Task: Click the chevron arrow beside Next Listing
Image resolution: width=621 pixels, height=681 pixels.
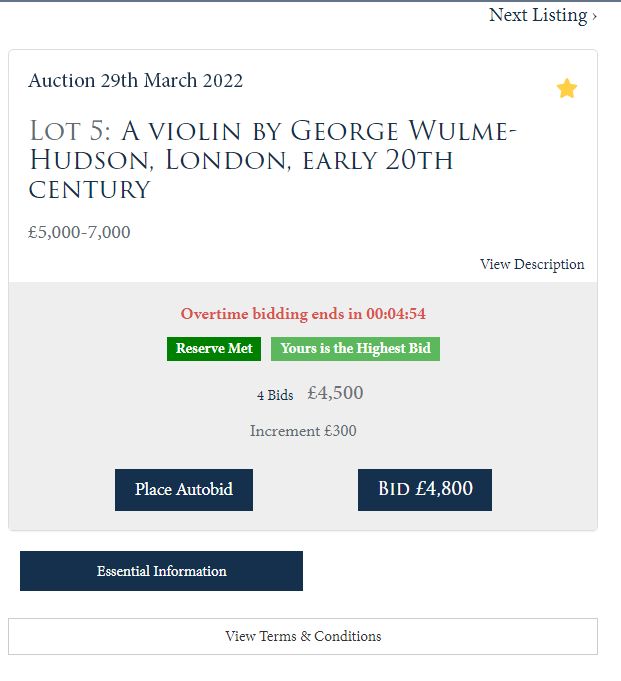Action: pyautogui.click(x=595, y=16)
